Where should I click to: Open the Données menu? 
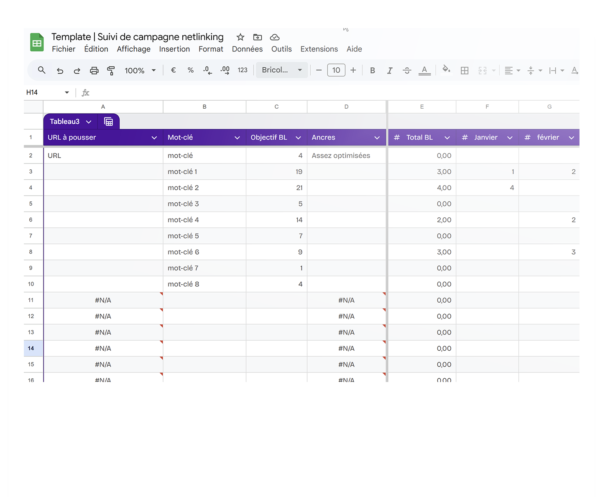tap(247, 49)
